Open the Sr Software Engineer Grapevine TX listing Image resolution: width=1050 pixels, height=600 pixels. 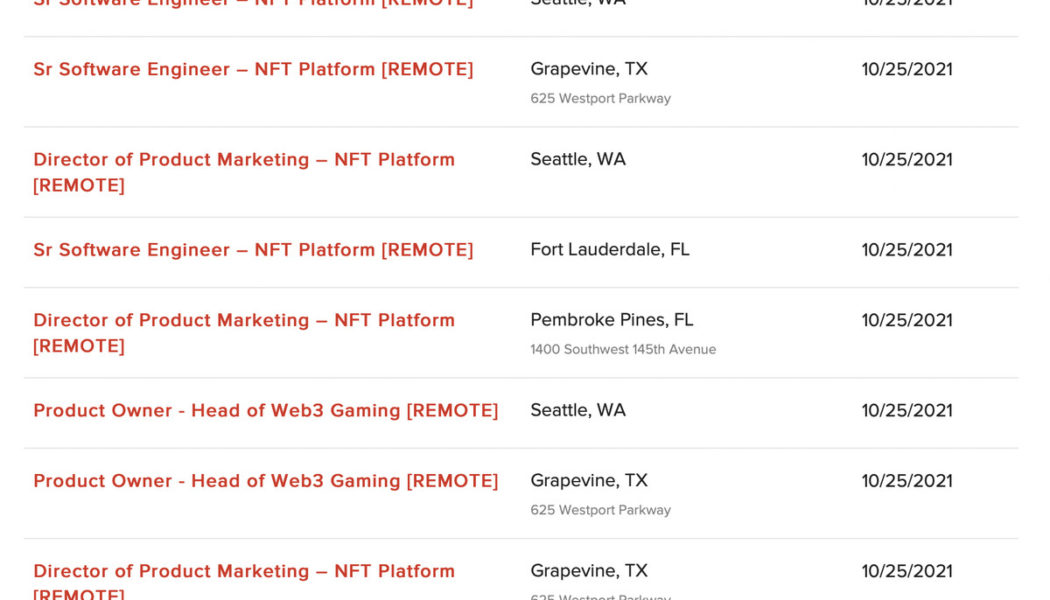tap(253, 69)
